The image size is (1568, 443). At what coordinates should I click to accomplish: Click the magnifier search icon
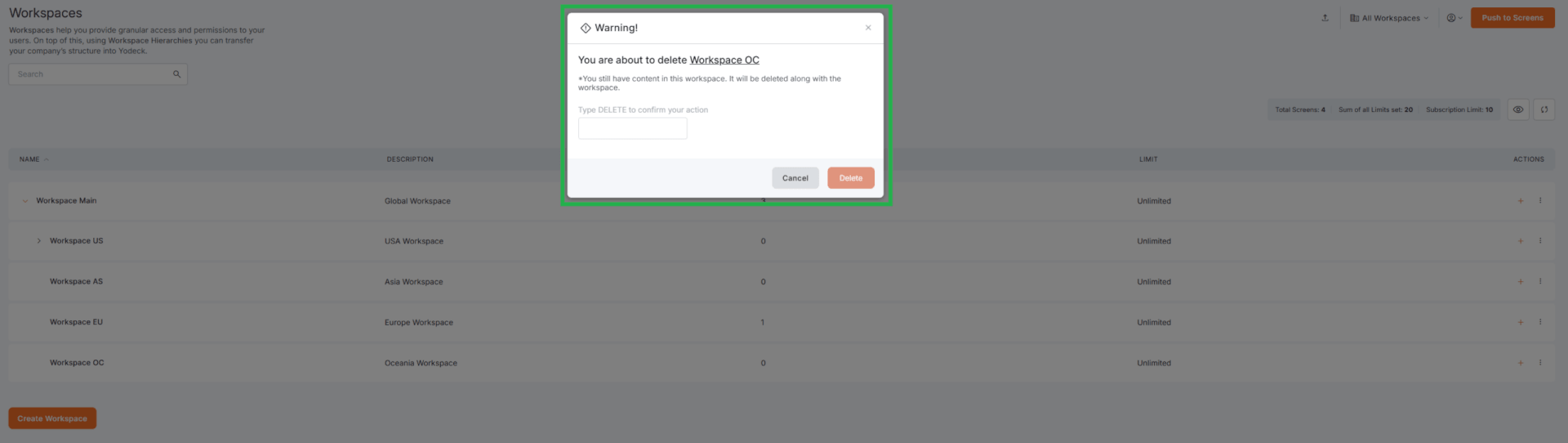coord(176,74)
